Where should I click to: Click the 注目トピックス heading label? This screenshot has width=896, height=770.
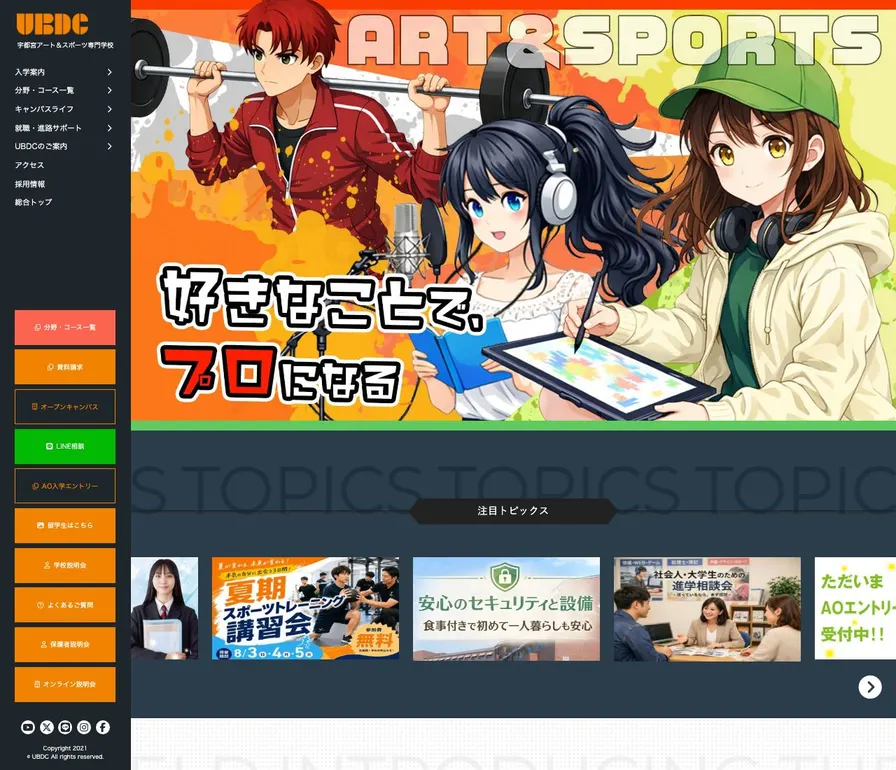513,511
